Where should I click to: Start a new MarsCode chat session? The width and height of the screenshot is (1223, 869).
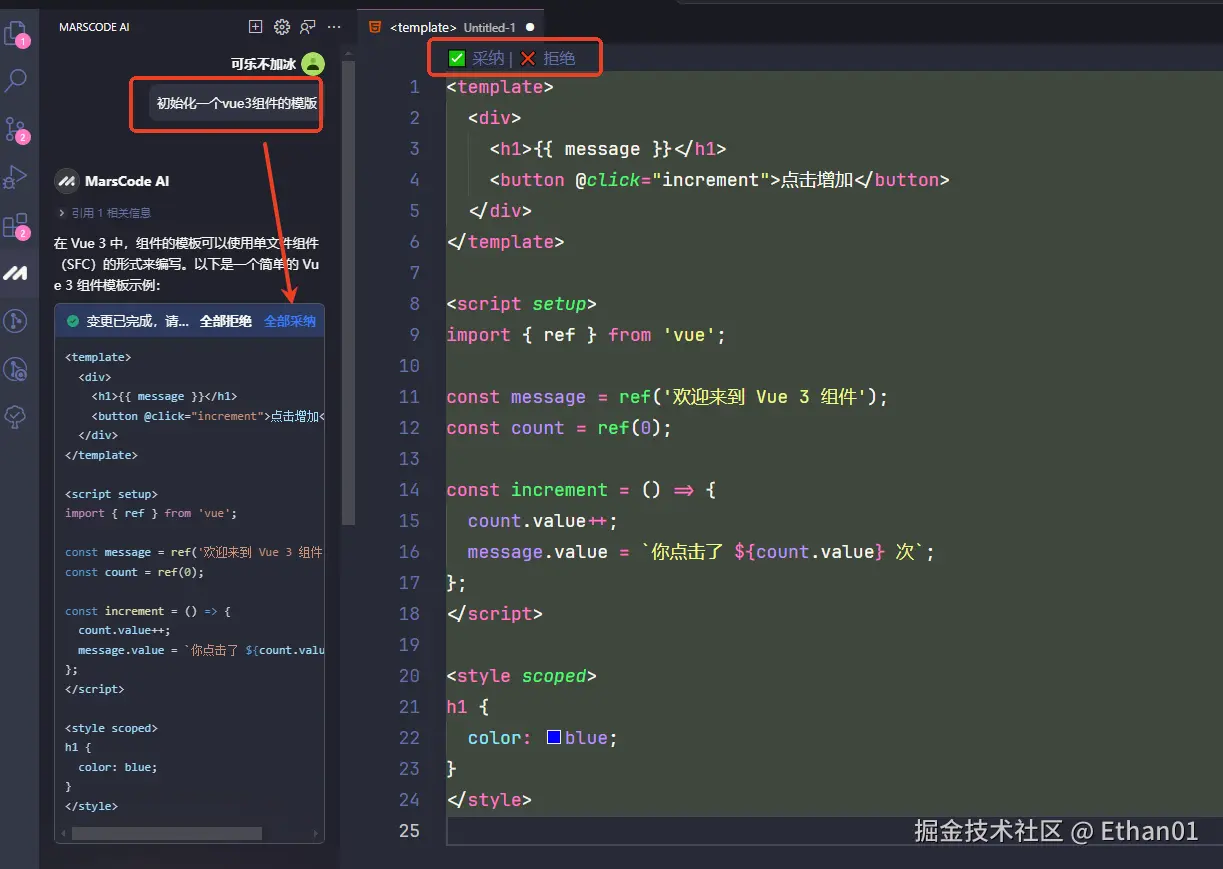coord(255,27)
